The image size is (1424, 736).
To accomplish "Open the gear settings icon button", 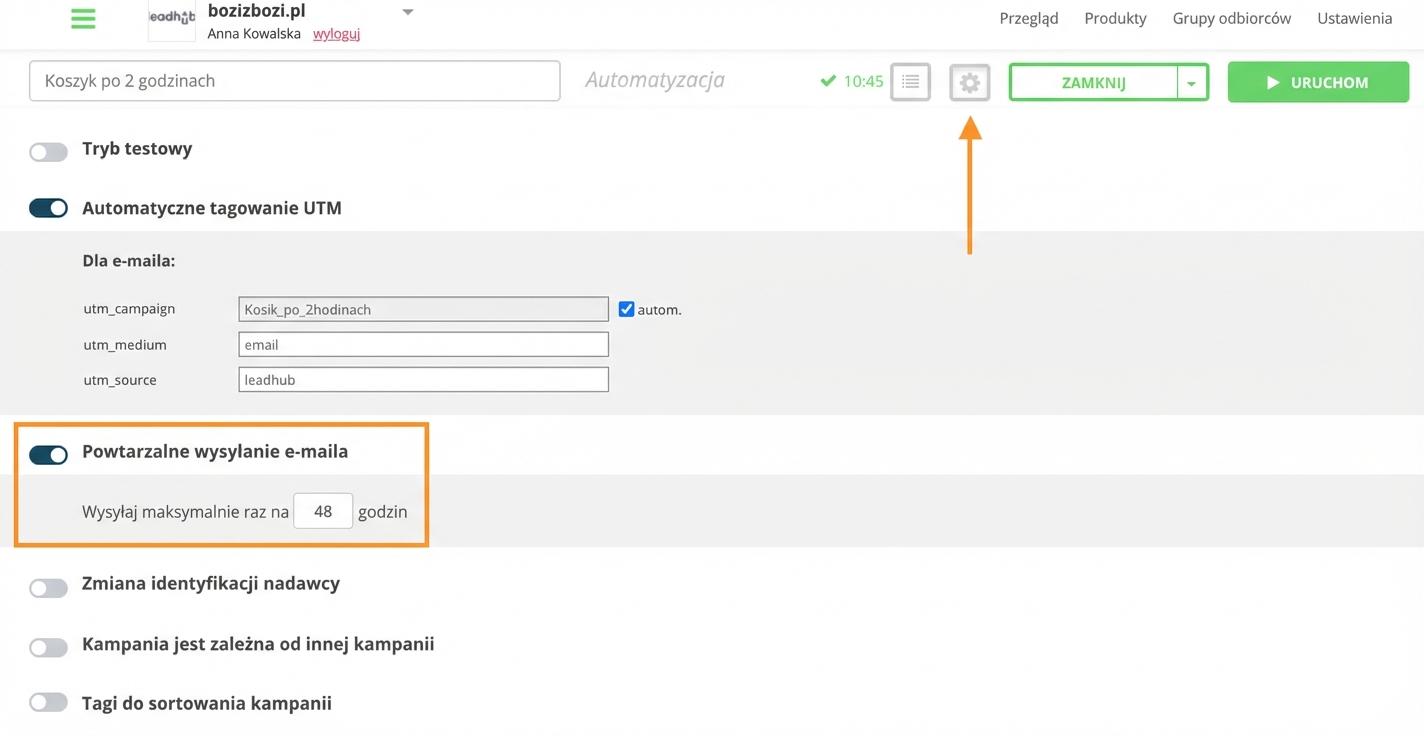I will (x=969, y=83).
